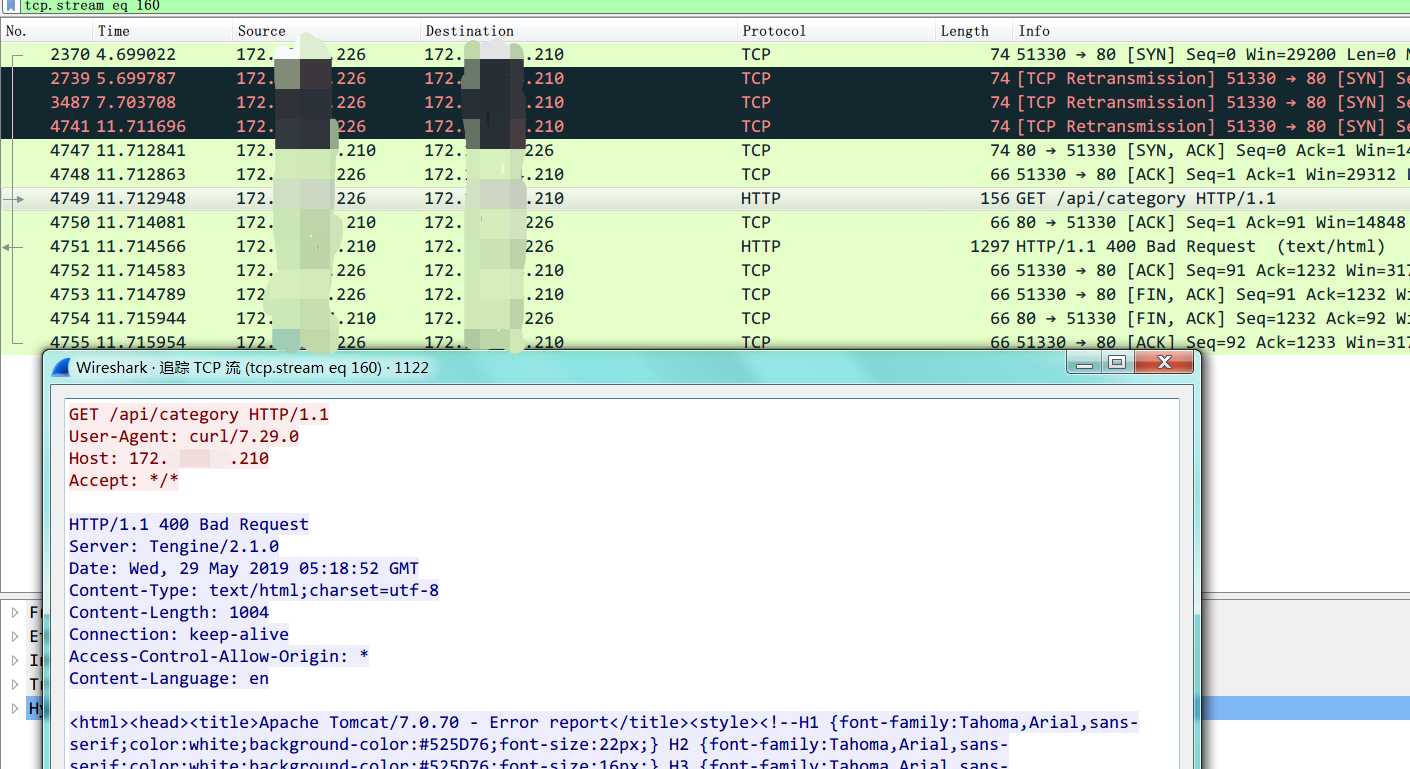Minimize the TCP stream dialog
The image size is (1410, 769).
click(1082, 364)
